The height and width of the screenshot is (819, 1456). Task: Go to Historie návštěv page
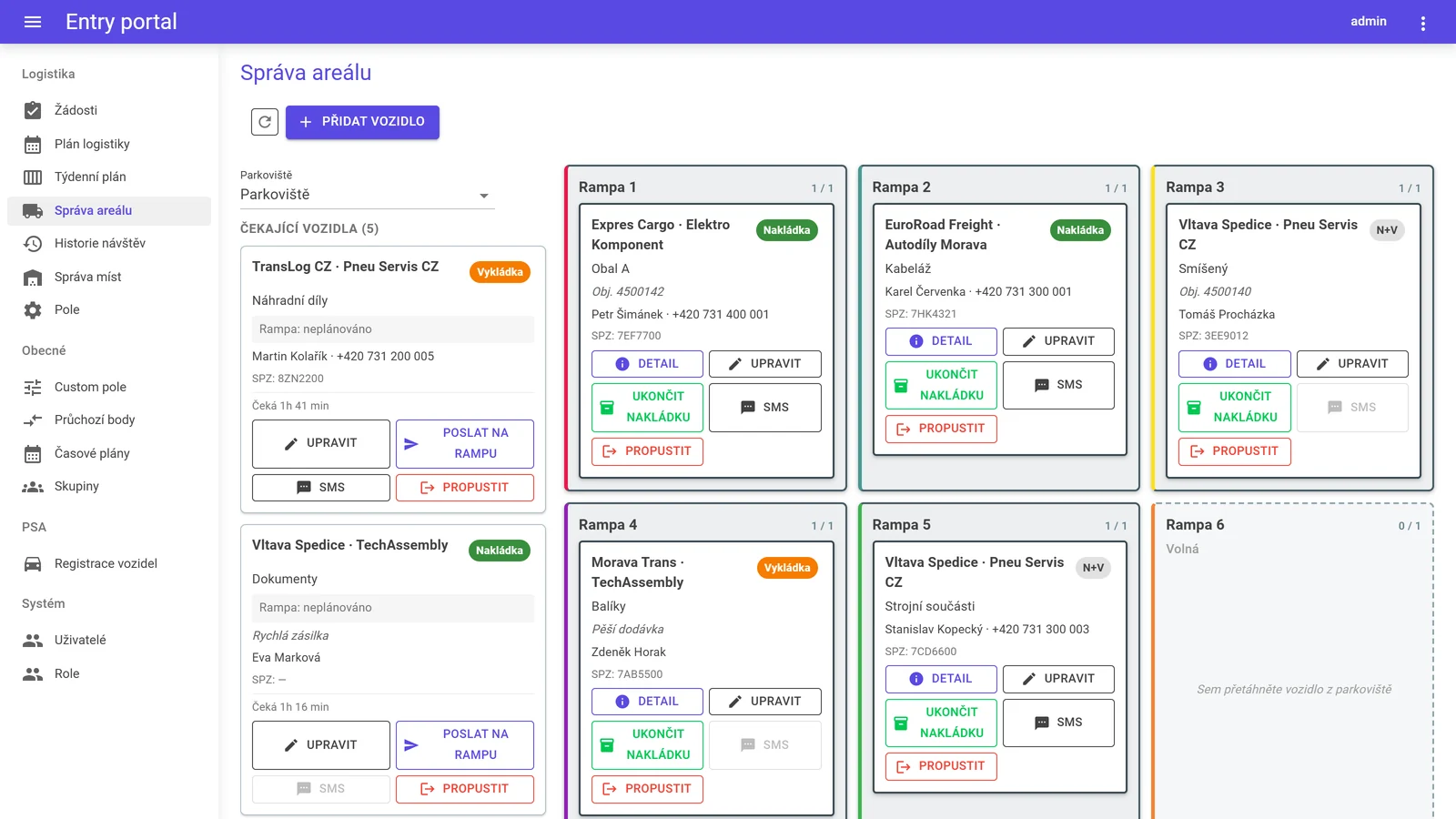[109, 243]
